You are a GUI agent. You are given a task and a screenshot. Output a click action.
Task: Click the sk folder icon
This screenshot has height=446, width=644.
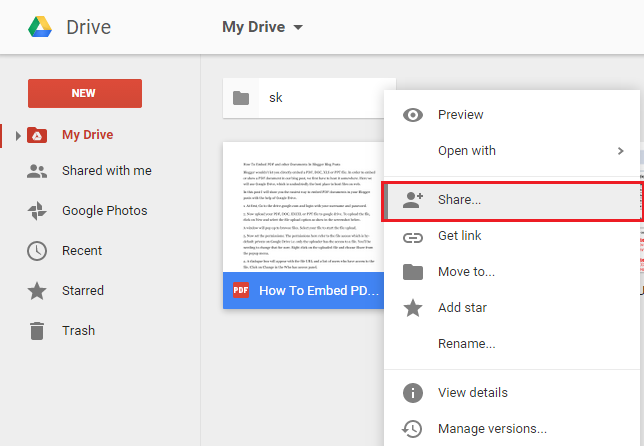(x=241, y=98)
